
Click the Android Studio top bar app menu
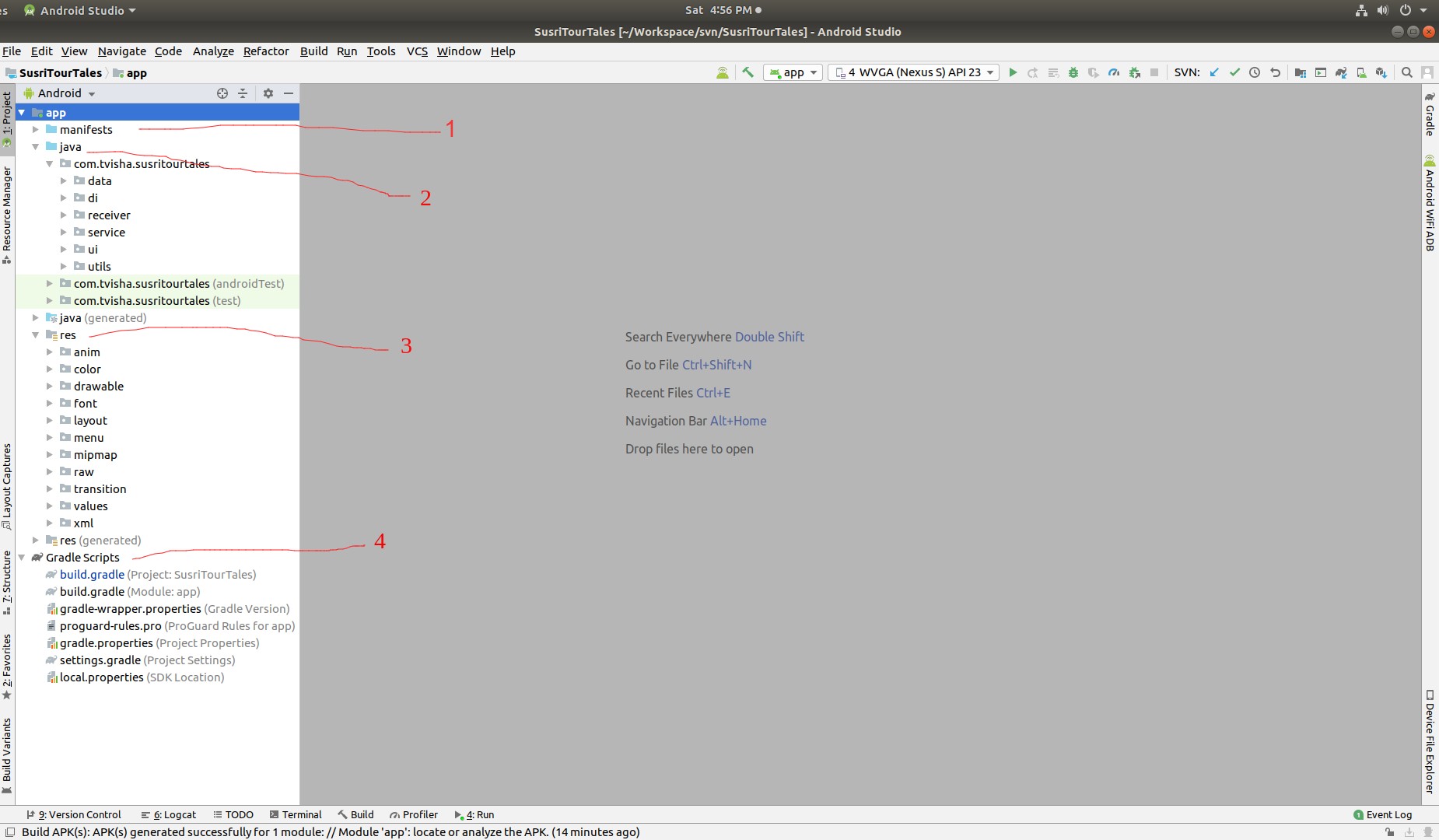79,10
